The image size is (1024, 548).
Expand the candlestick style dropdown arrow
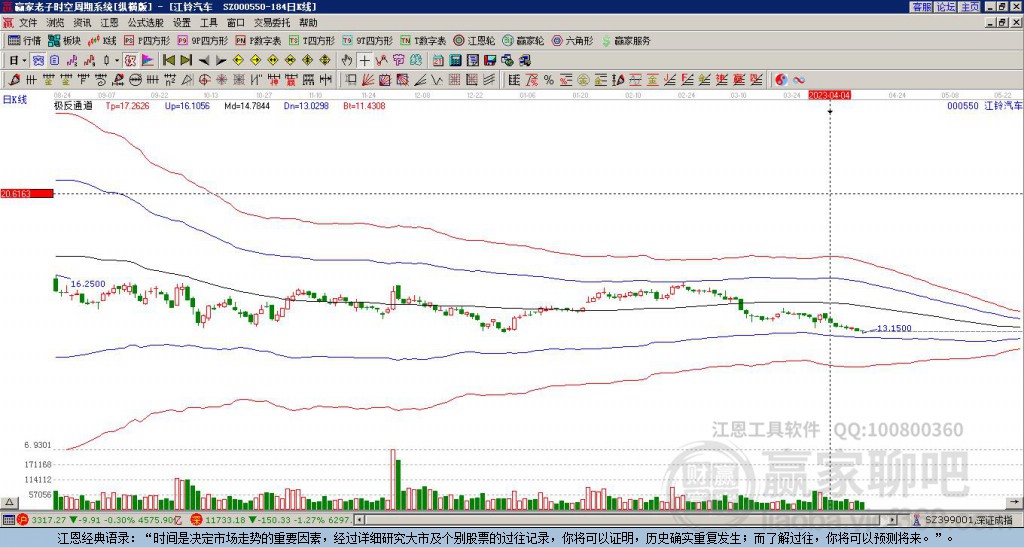(117, 61)
